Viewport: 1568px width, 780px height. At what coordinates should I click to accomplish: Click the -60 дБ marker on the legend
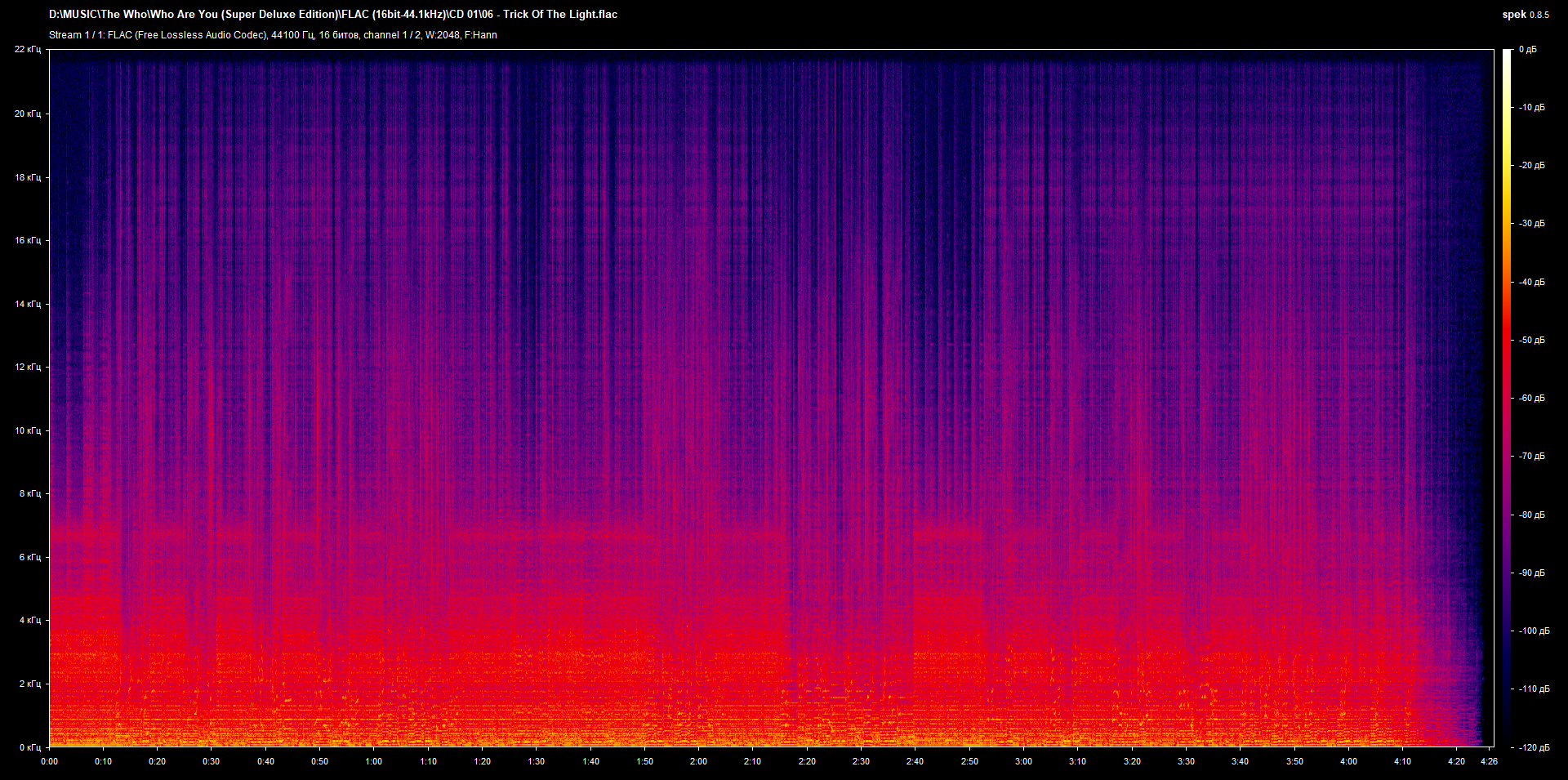[1530, 399]
